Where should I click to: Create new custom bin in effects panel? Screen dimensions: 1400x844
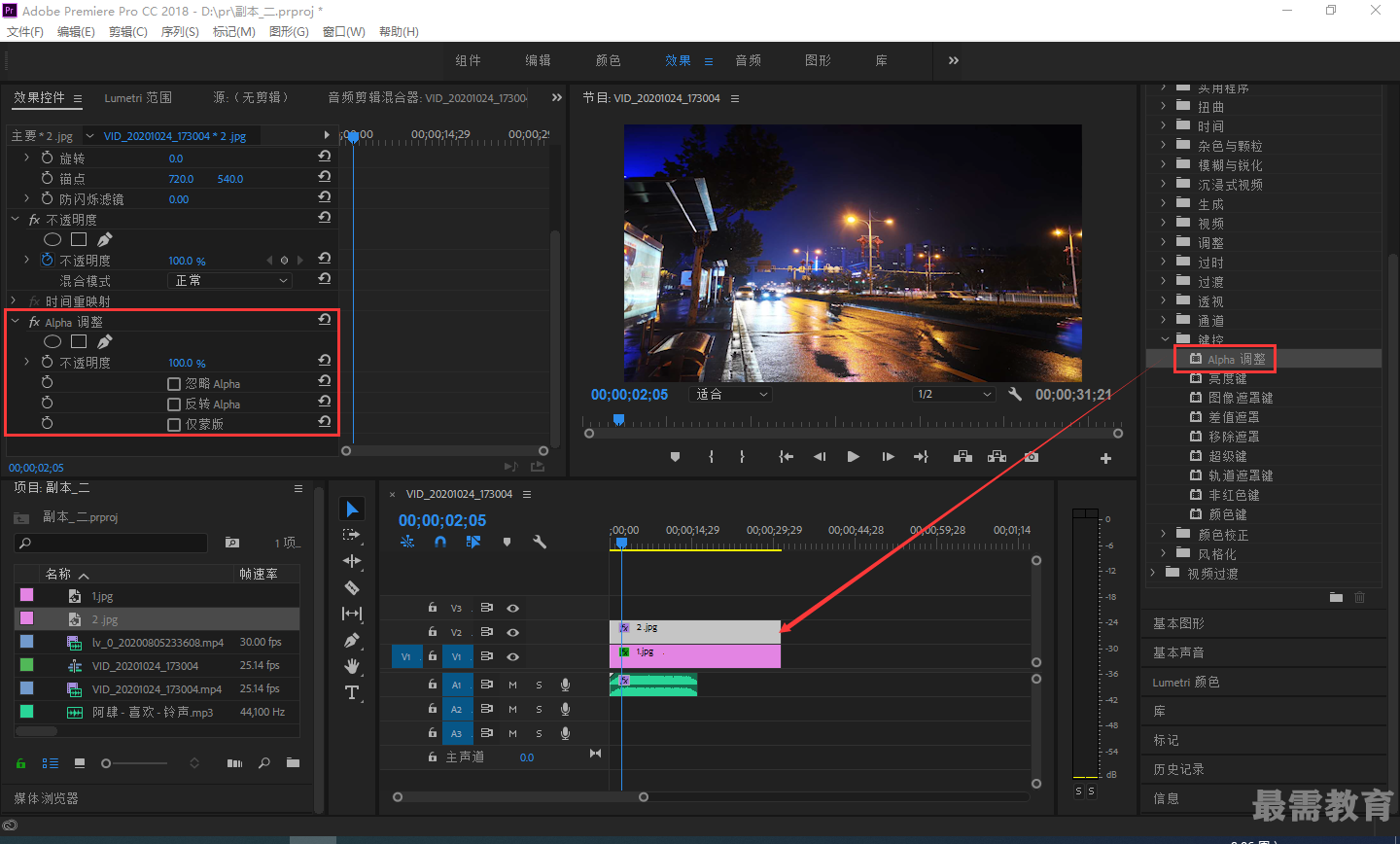(1336, 597)
